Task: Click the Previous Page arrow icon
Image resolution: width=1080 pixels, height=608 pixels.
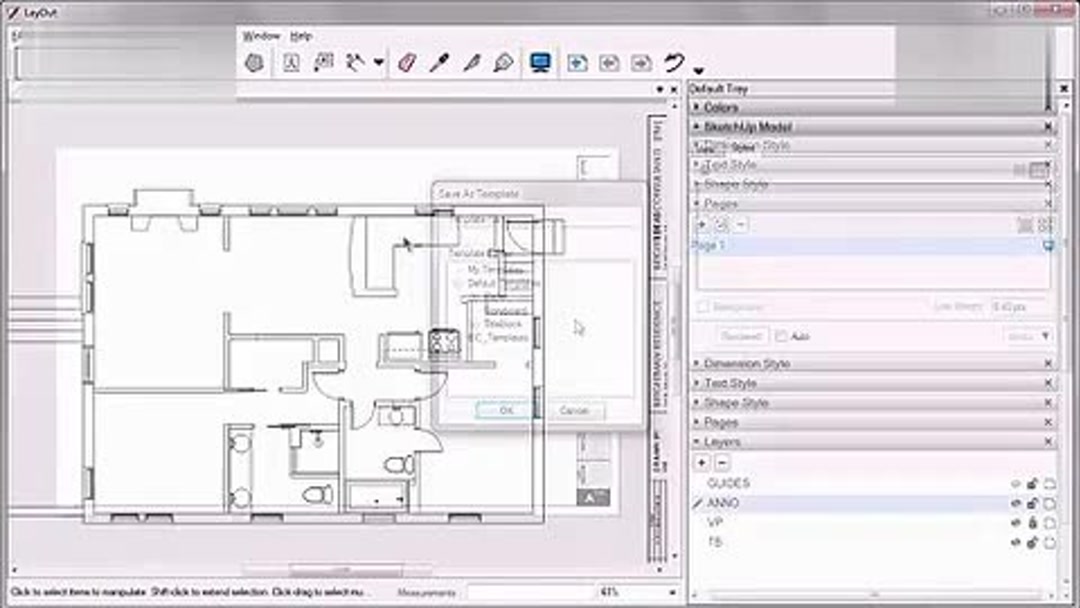Action: [610, 62]
